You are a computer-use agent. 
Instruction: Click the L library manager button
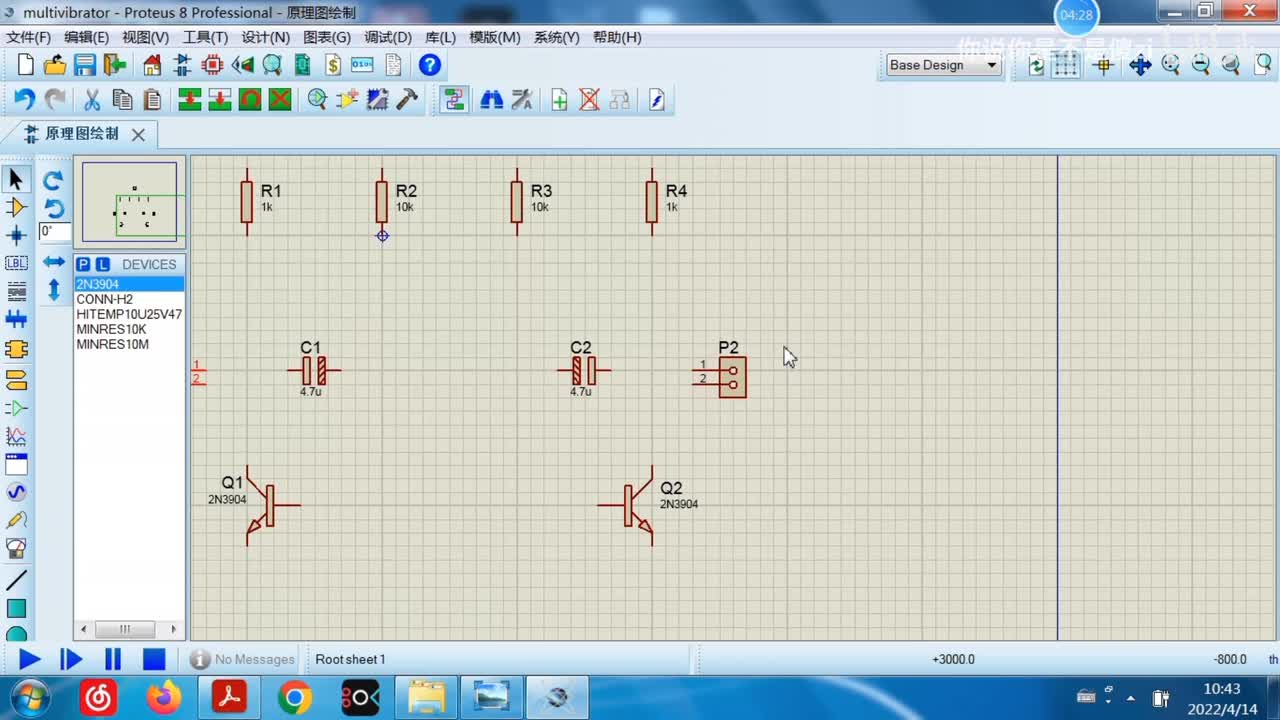103,265
